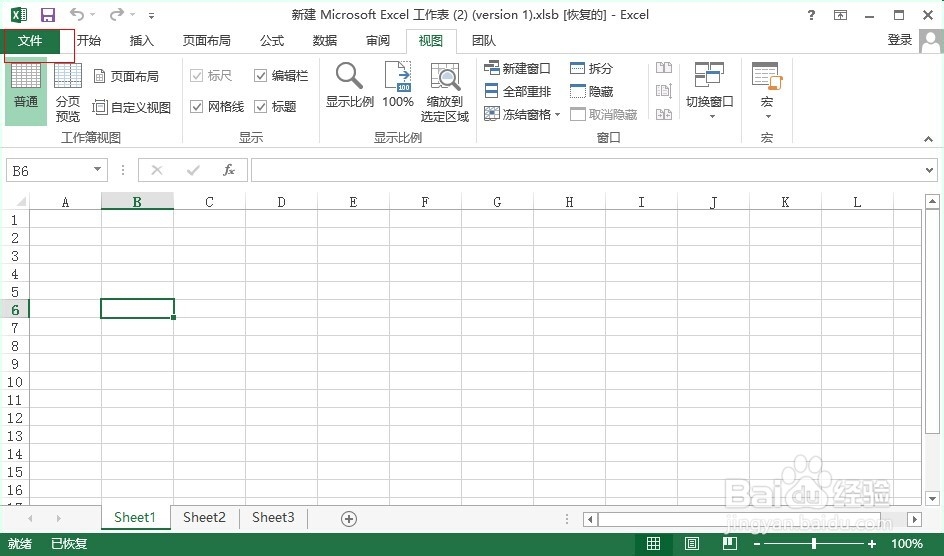Click the formula bar confirm checkmark
944x556 pixels.
pos(193,170)
